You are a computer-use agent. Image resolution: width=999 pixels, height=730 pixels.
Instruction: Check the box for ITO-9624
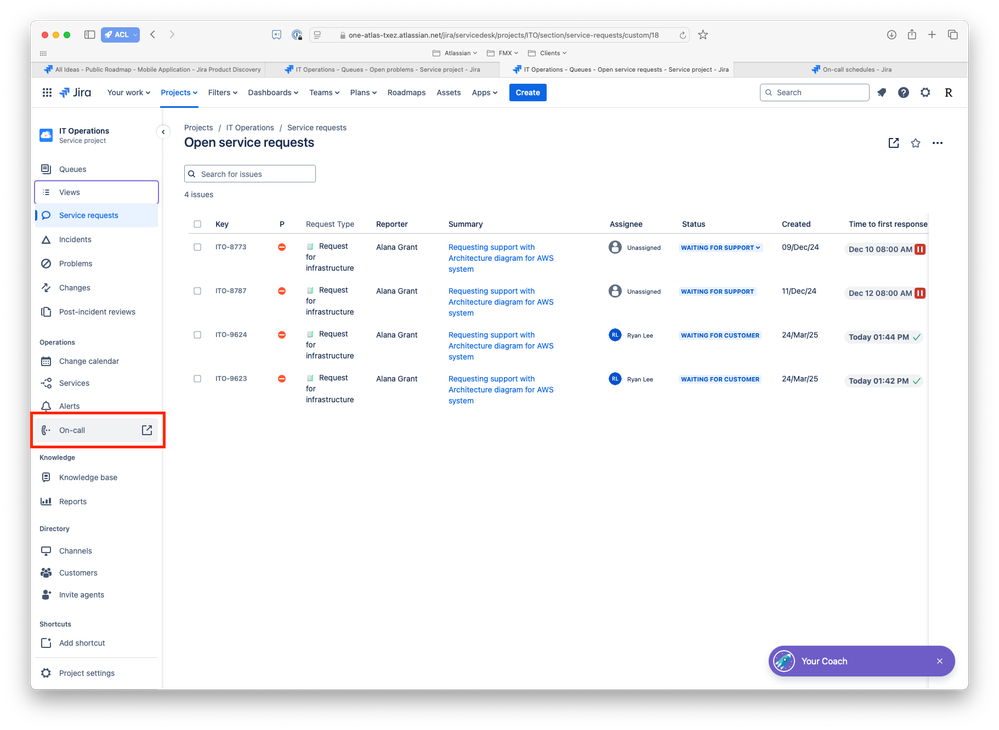(x=197, y=335)
